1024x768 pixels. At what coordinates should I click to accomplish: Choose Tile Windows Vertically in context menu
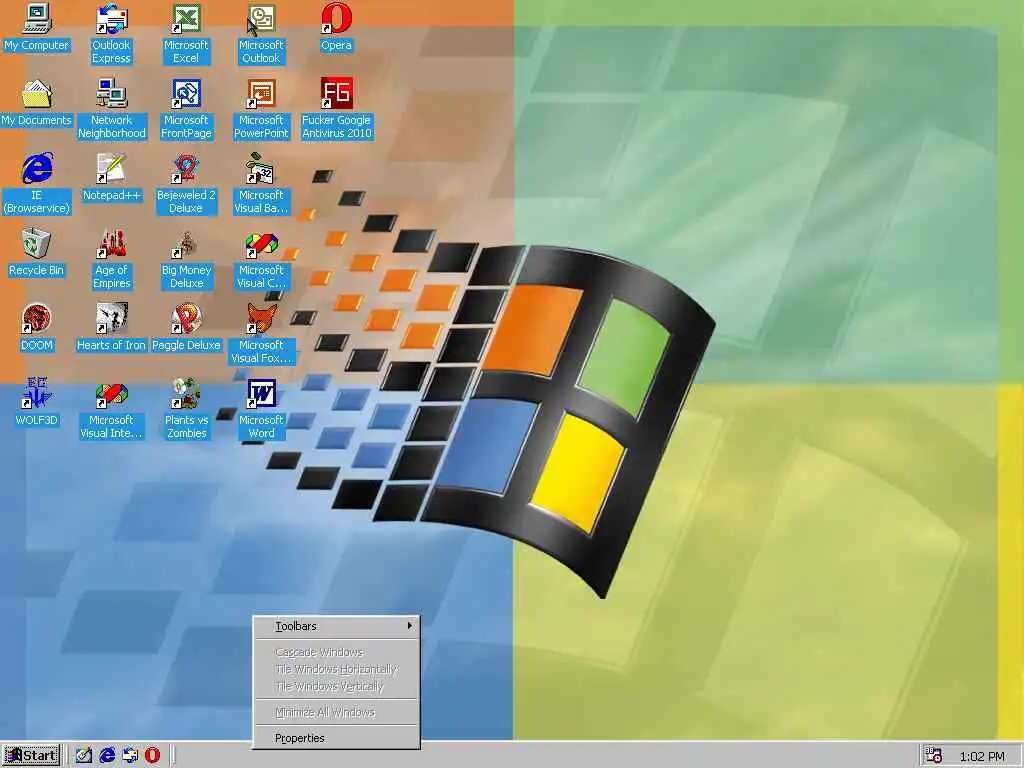[x=336, y=686]
